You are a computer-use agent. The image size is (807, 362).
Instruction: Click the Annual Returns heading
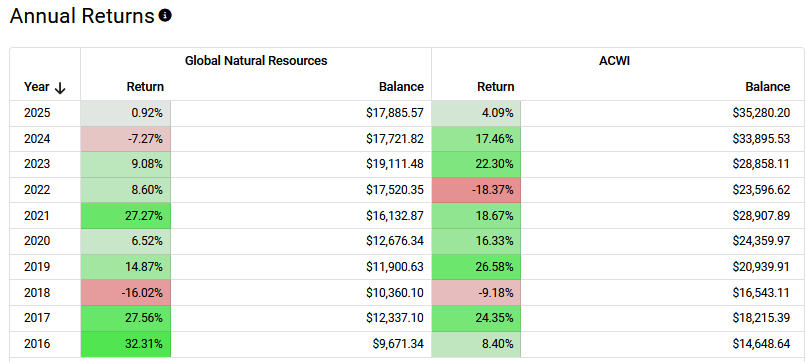pos(82,16)
